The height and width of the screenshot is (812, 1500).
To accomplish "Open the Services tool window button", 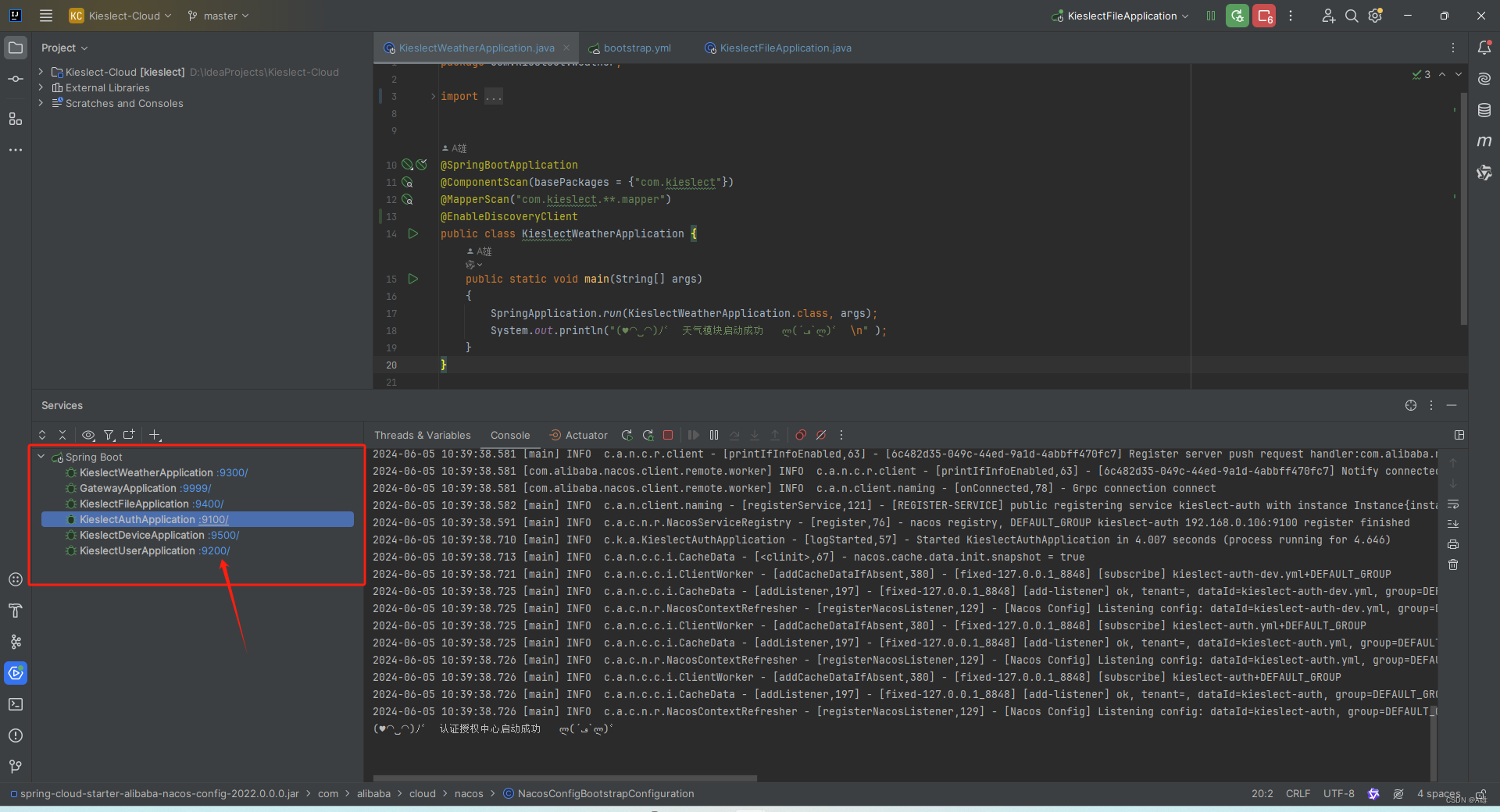I will click(16, 673).
